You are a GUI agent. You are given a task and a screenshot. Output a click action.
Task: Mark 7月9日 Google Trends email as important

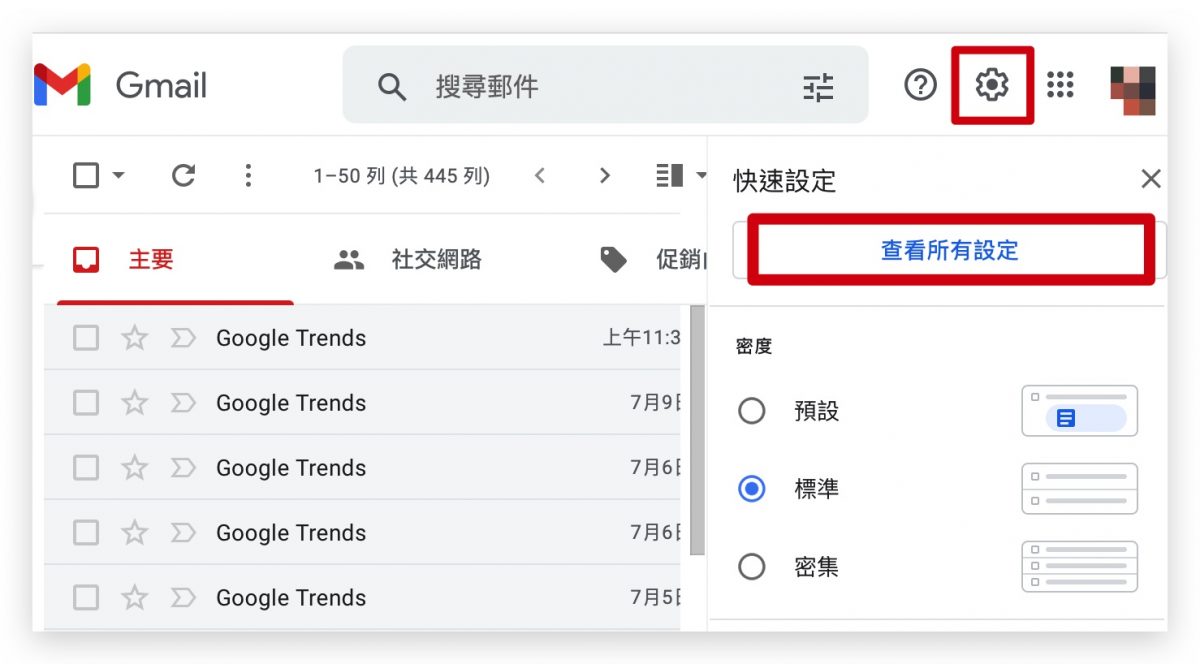pos(183,403)
